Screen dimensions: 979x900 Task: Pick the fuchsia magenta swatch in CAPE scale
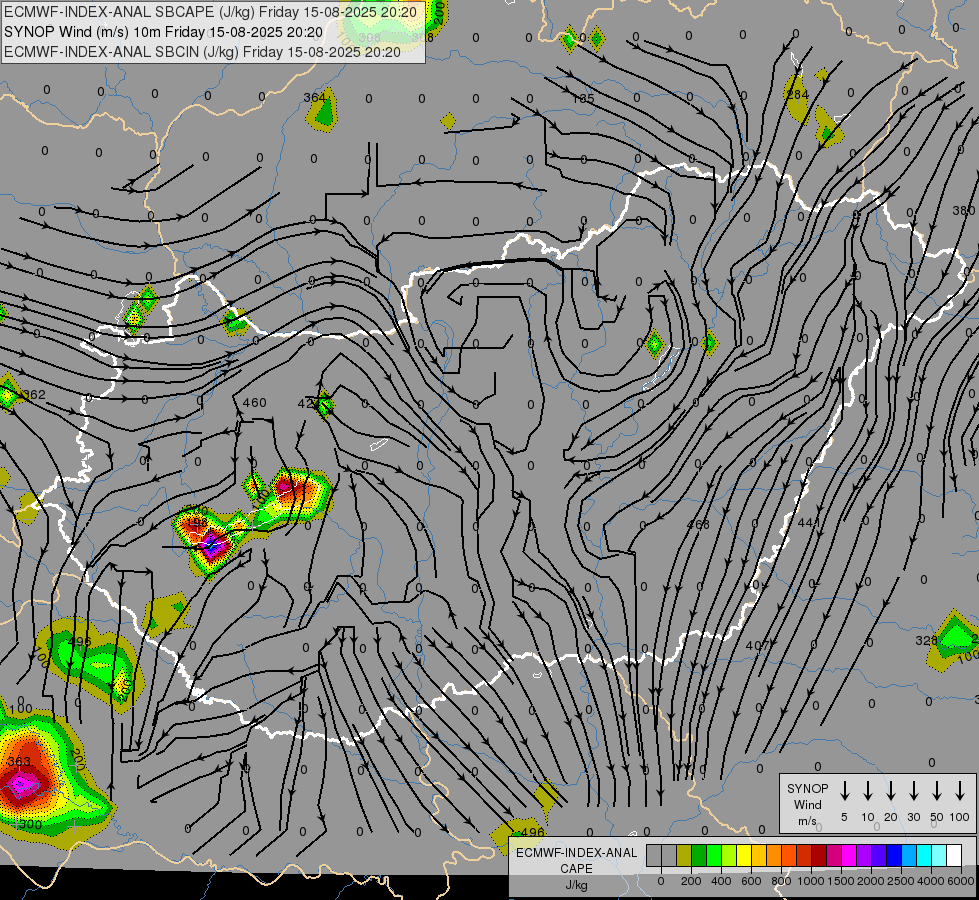click(849, 855)
